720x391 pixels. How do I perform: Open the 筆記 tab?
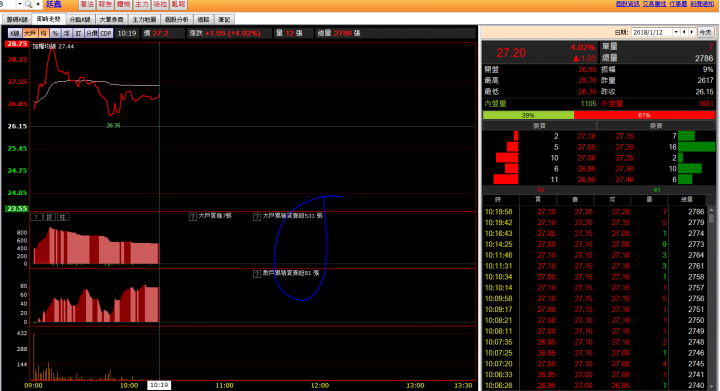click(225, 19)
